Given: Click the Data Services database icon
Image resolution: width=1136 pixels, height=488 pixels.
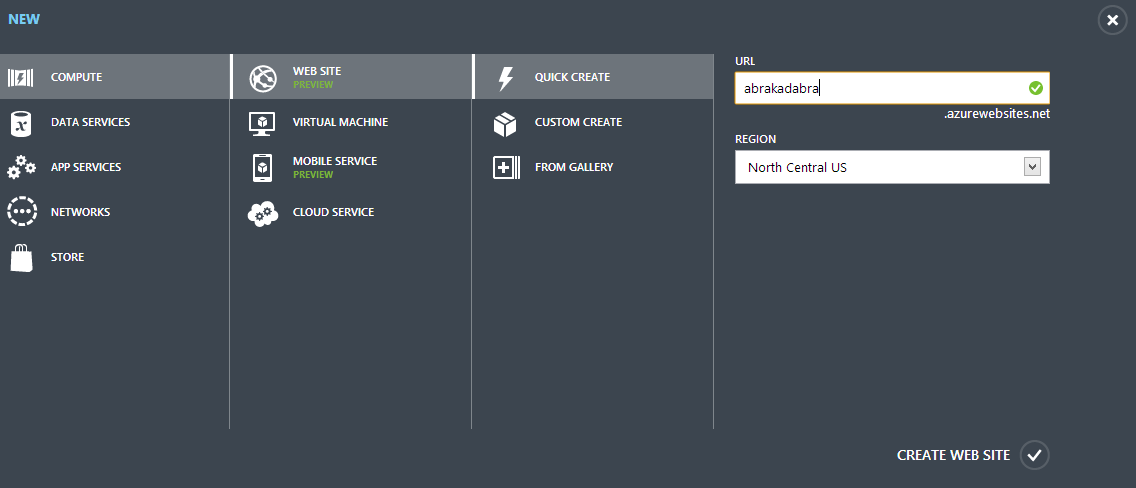Looking at the screenshot, I should (20, 122).
